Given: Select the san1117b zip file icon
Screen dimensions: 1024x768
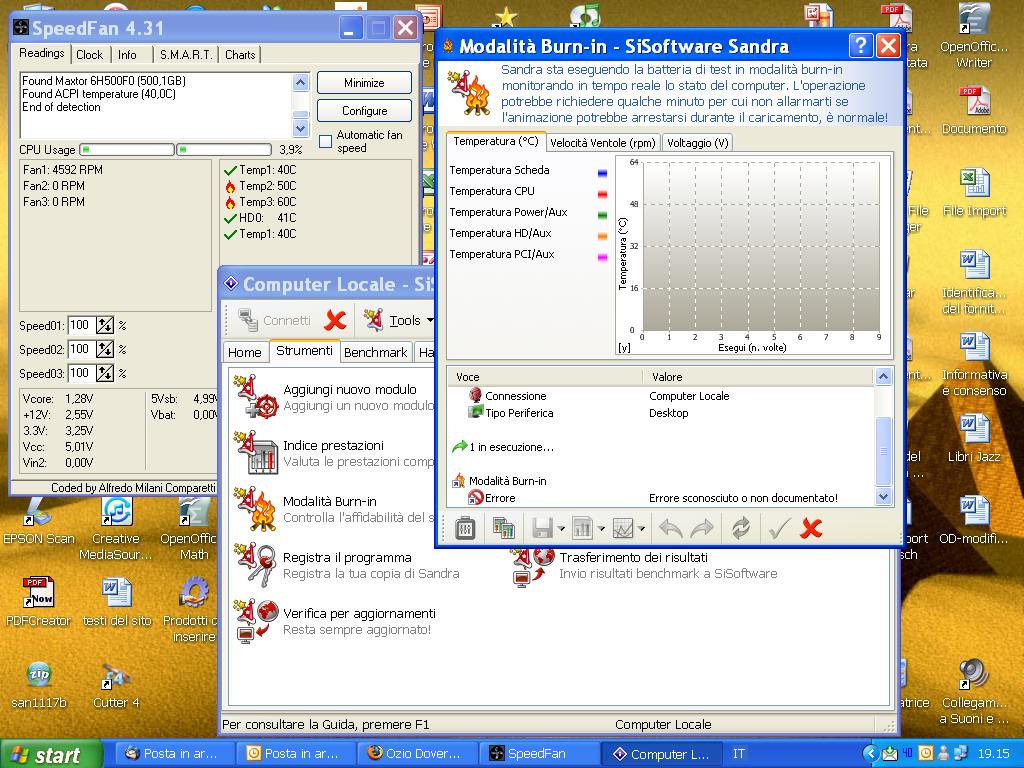Looking at the screenshot, I should click(39, 685).
